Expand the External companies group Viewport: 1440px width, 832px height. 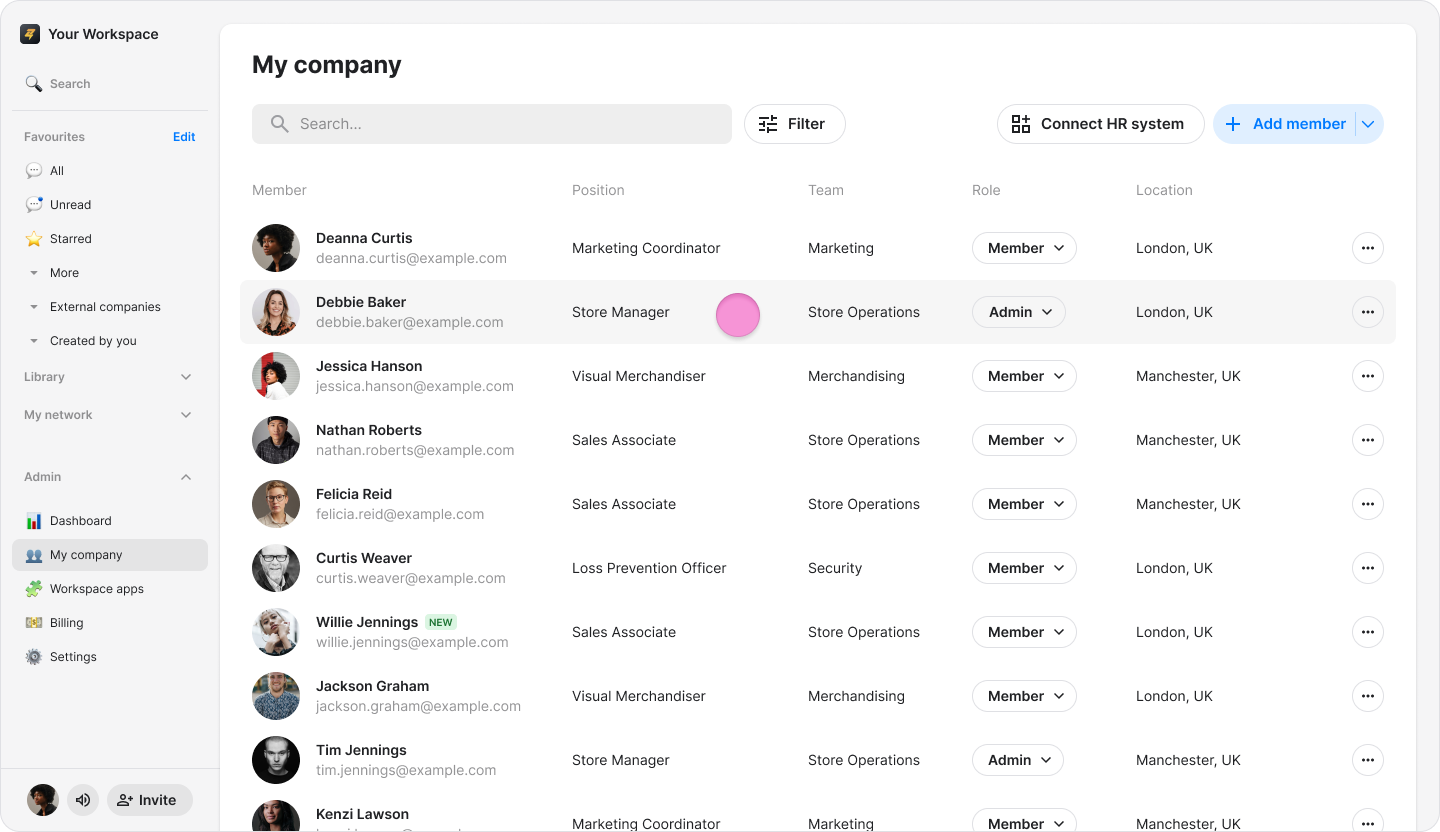(34, 307)
